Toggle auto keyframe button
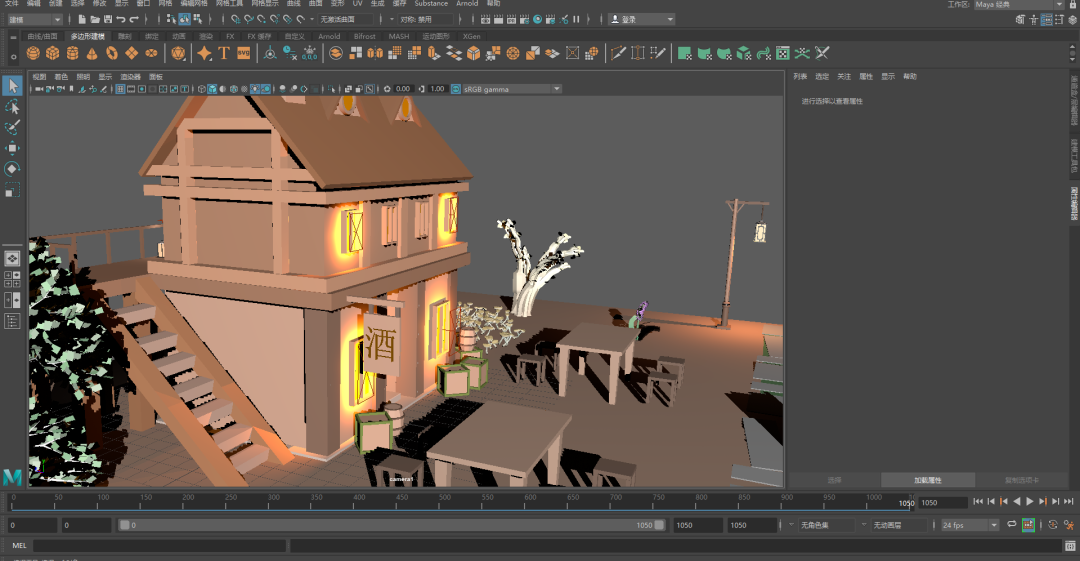The height and width of the screenshot is (561, 1080). (1028, 524)
